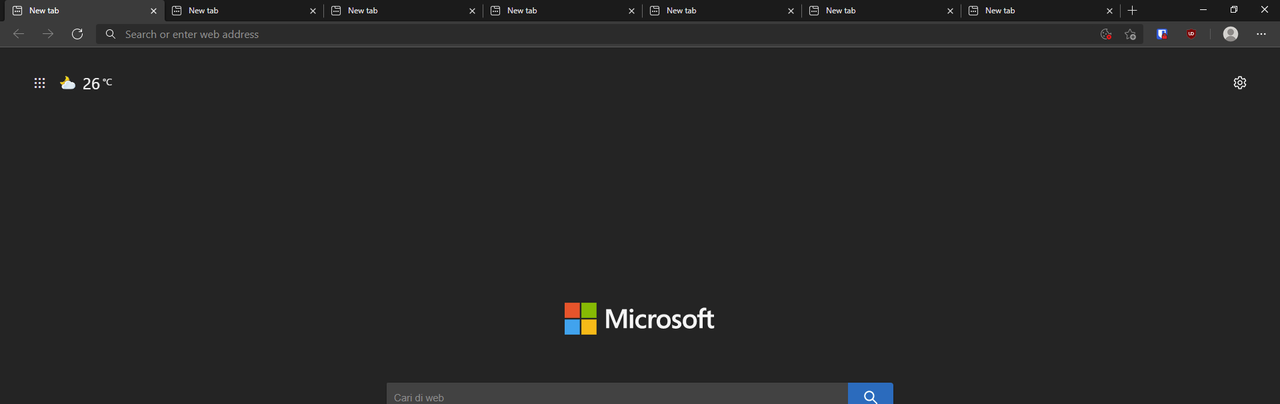The image size is (1280, 404).
Task: Close the seventh New tab
Action: point(1109,11)
